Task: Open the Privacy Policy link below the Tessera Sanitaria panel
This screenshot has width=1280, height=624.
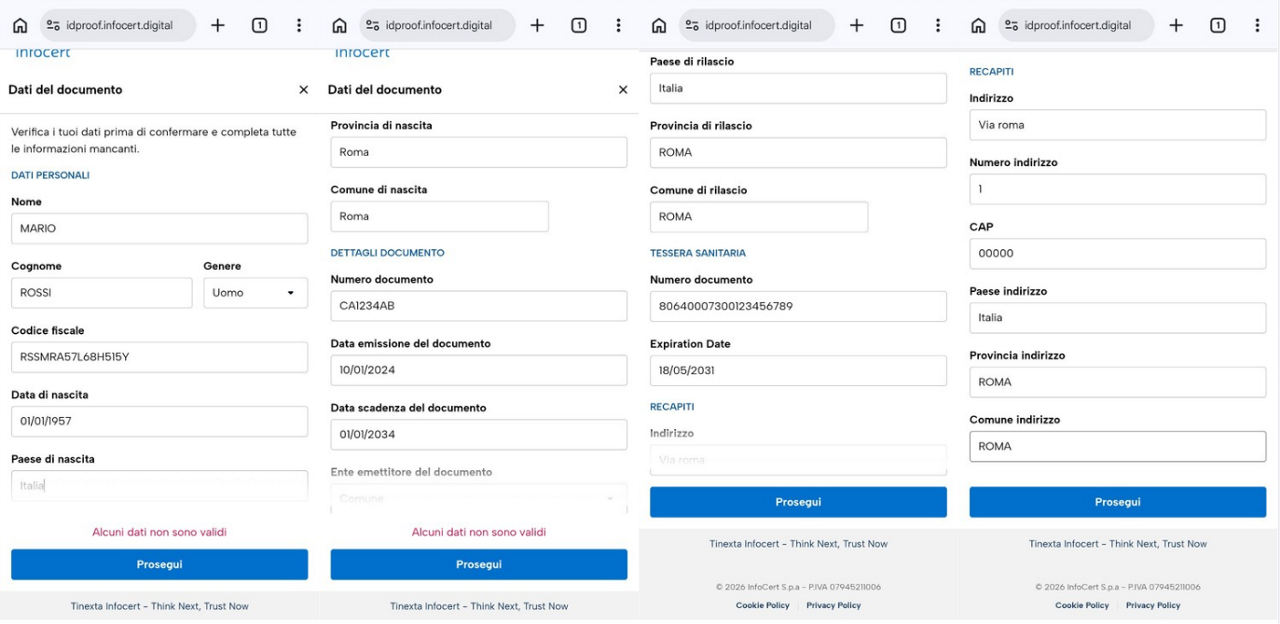Action: pyautogui.click(x=834, y=605)
